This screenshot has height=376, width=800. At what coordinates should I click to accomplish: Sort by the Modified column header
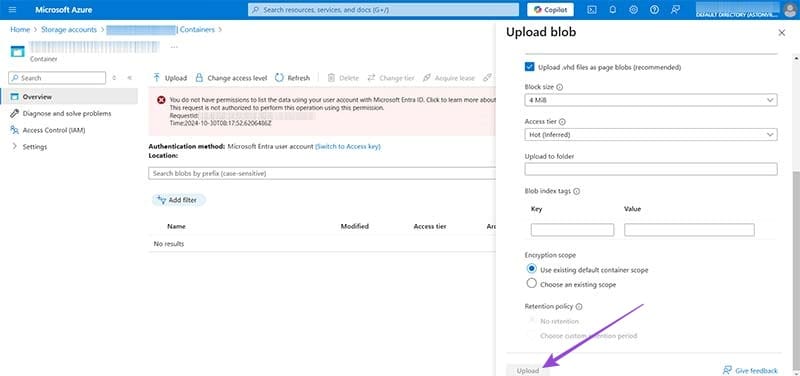point(355,227)
